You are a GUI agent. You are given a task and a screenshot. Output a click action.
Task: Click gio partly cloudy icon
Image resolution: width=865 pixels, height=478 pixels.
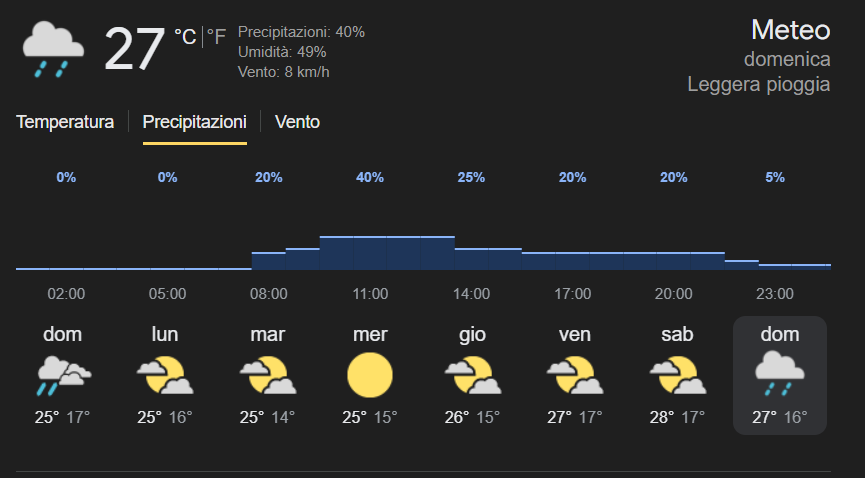[x=472, y=375]
